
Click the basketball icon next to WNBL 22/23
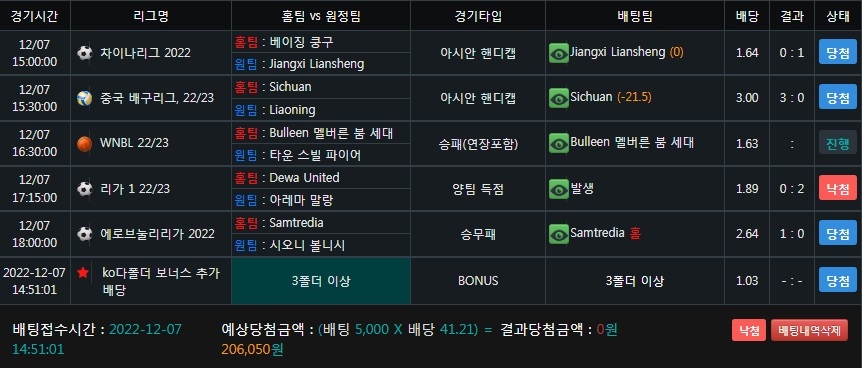click(x=85, y=144)
